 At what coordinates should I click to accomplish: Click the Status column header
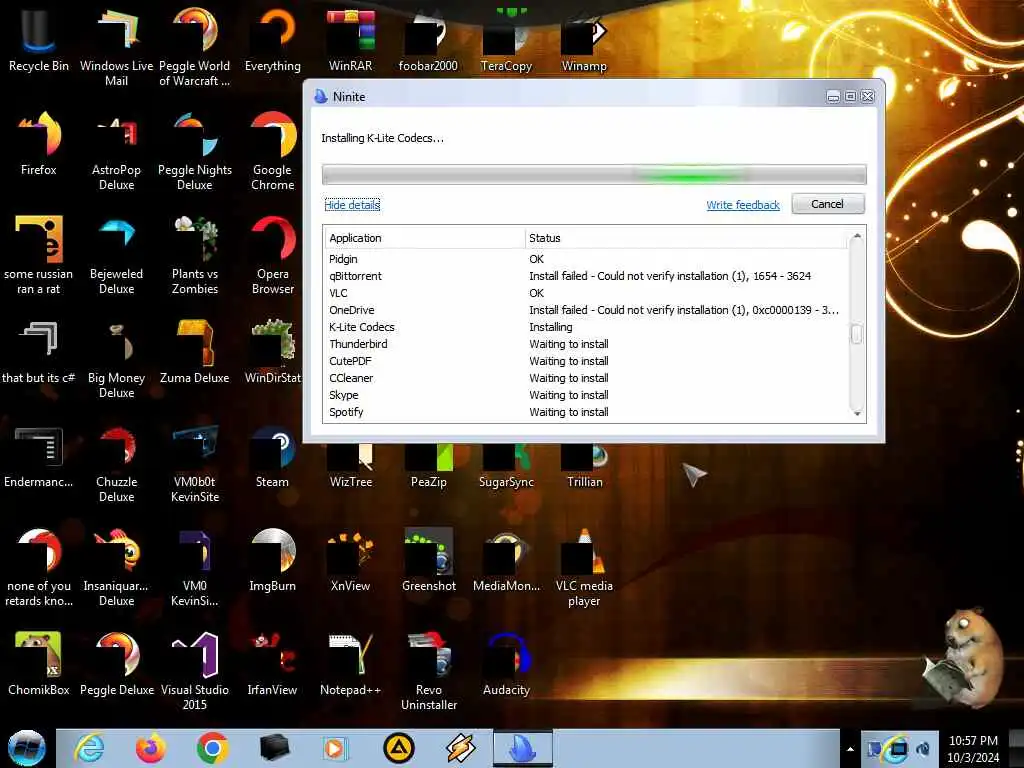coord(686,238)
